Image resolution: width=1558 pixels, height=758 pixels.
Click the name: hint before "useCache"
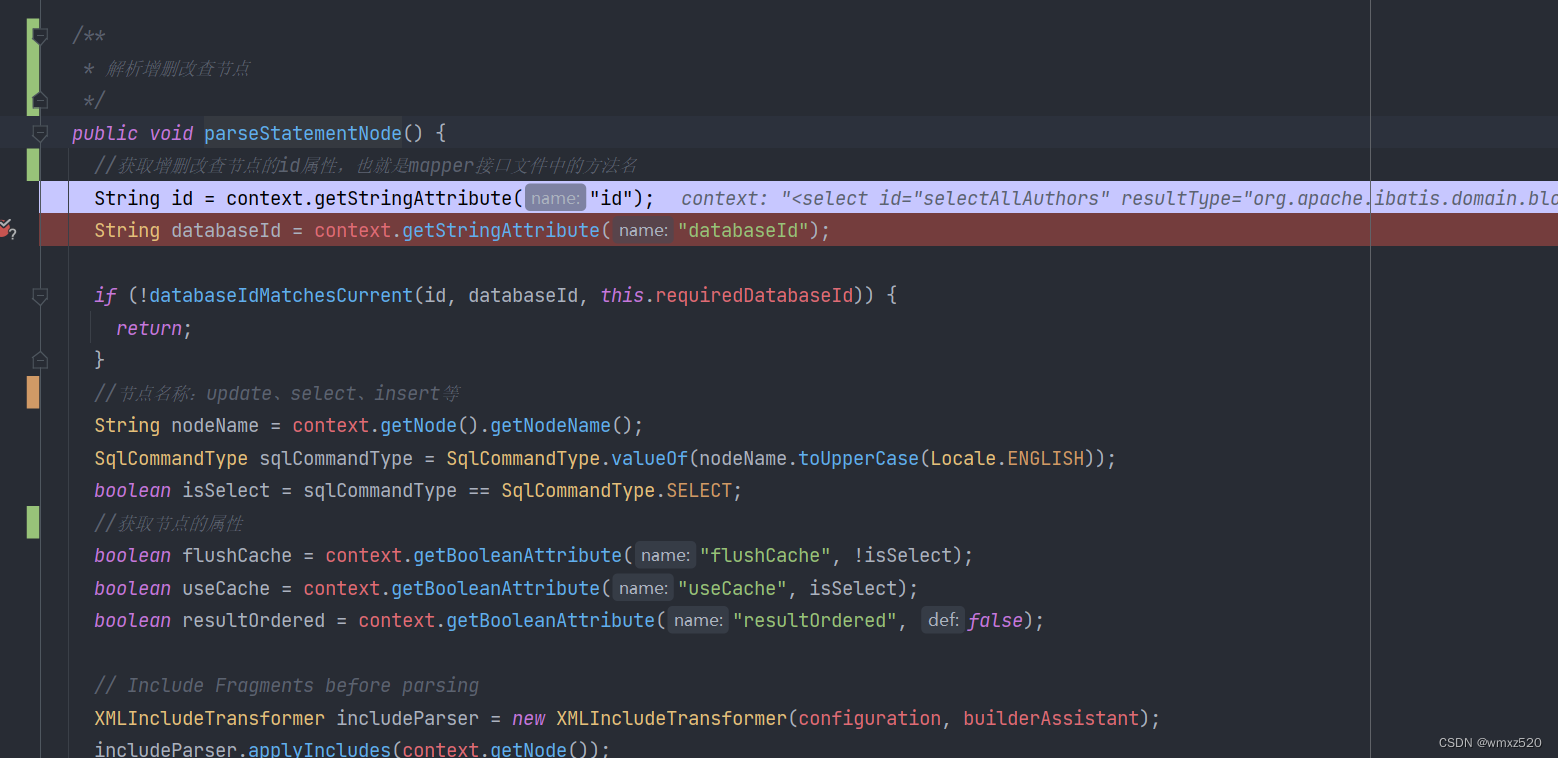click(643, 588)
